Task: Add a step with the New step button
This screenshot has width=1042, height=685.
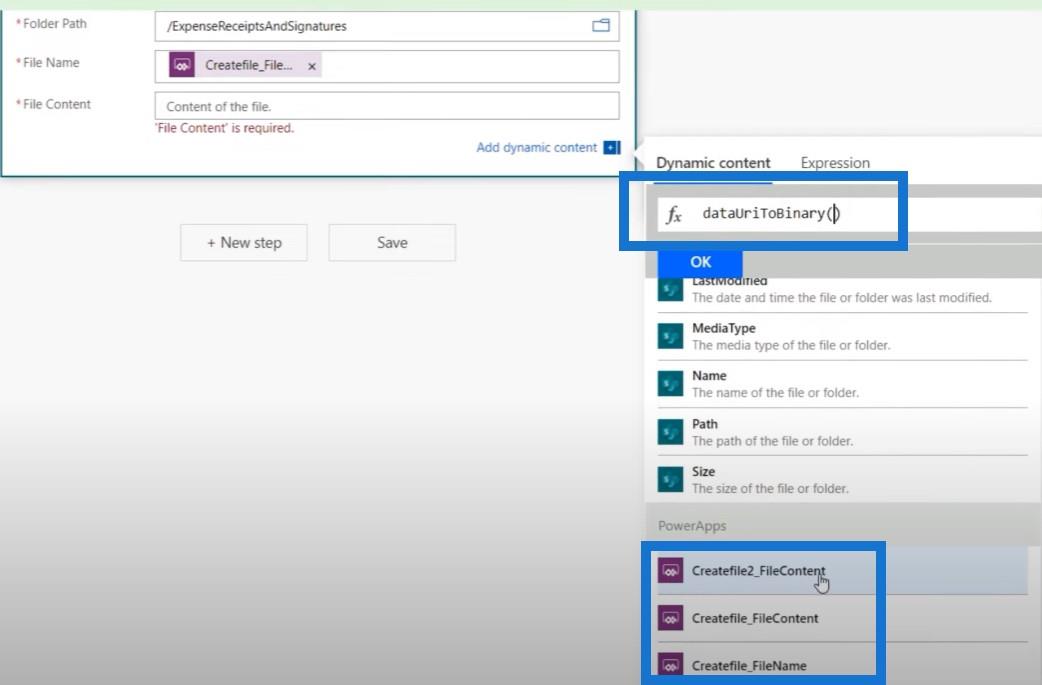Action: click(x=243, y=243)
